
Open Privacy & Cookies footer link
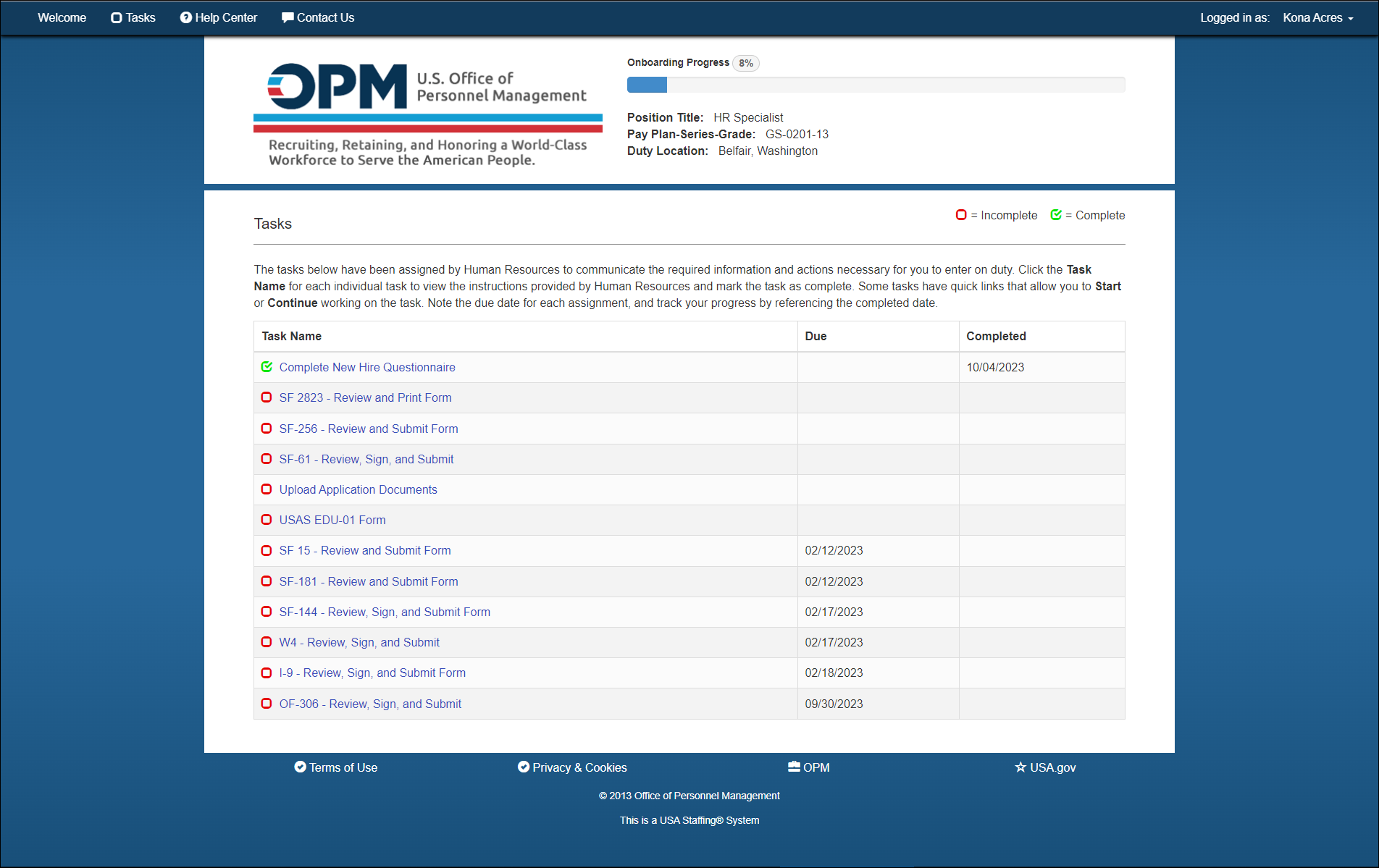[x=572, y=767]
